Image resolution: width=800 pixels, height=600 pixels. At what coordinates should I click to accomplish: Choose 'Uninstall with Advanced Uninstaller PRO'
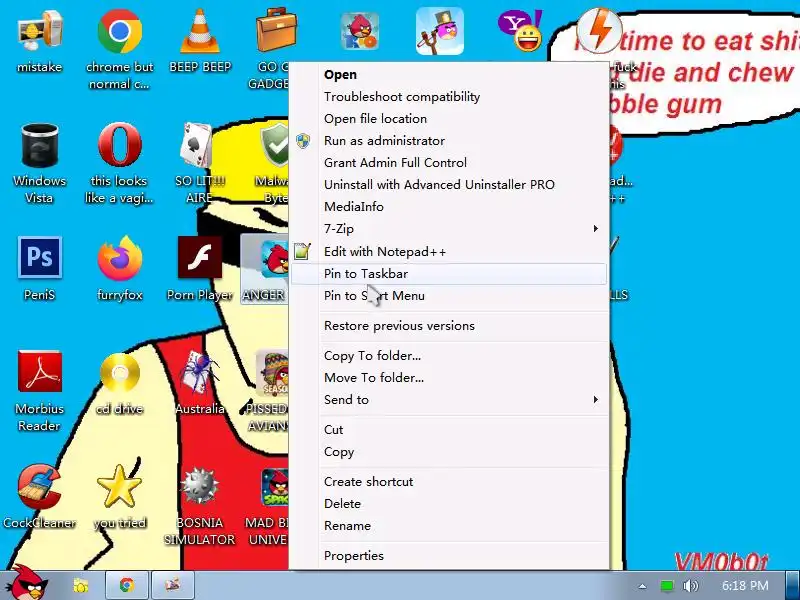coord(449,184)
